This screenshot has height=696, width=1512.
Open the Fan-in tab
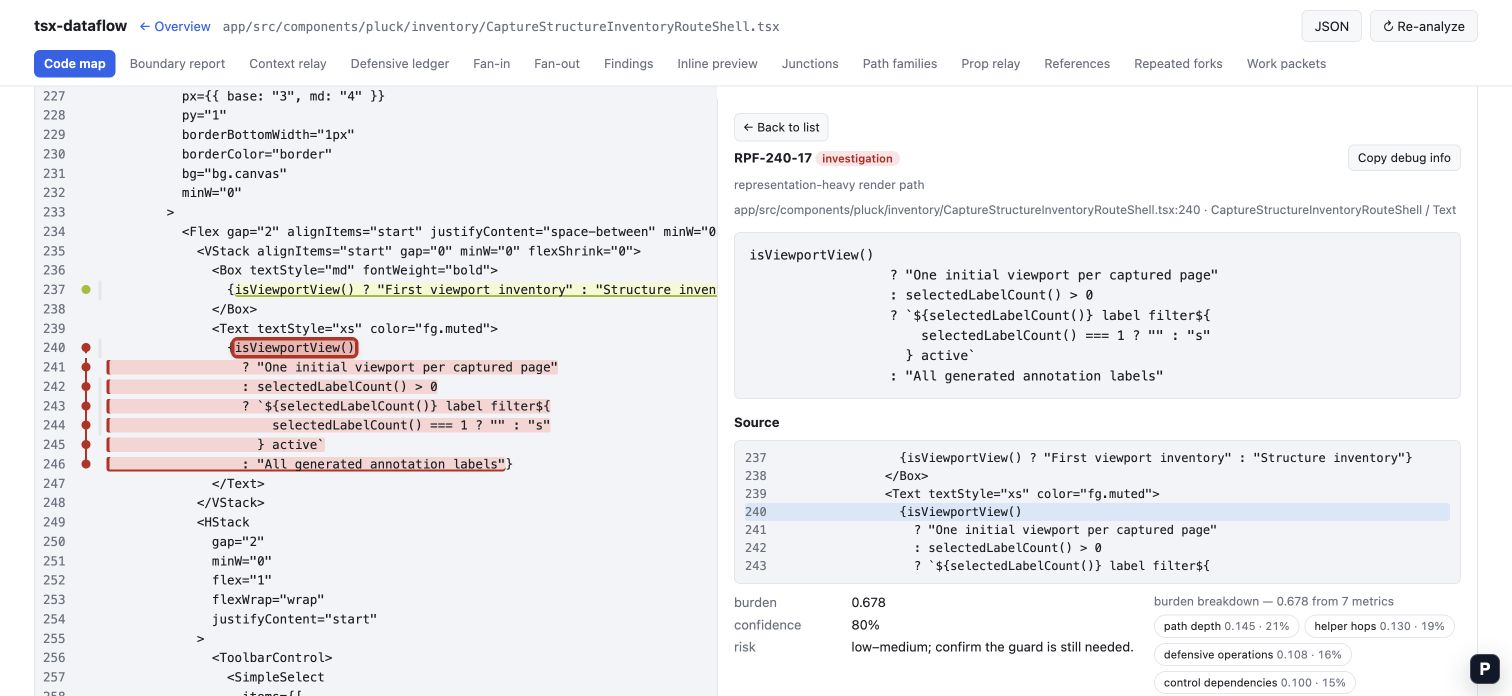[492, 63]
